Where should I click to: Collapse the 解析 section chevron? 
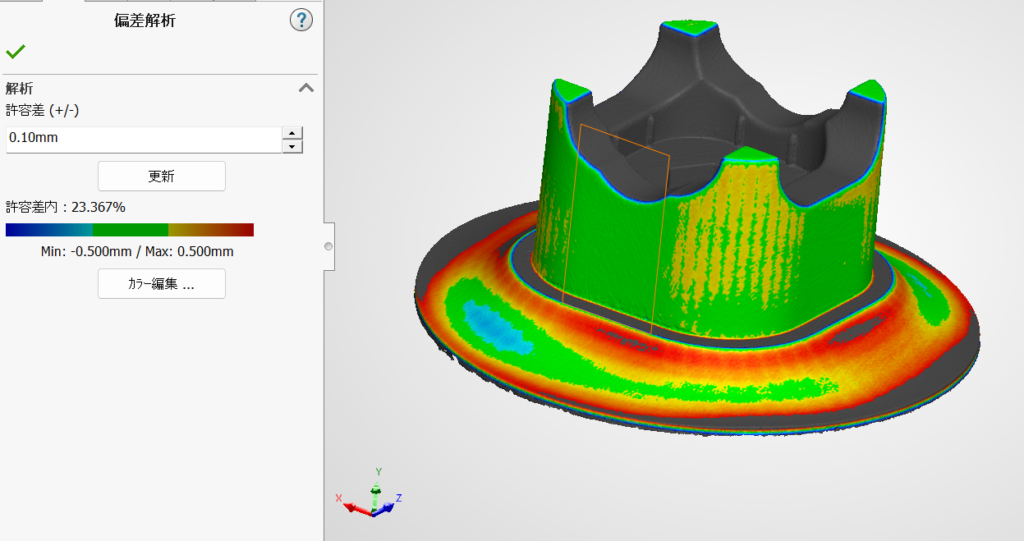point(306,88)
